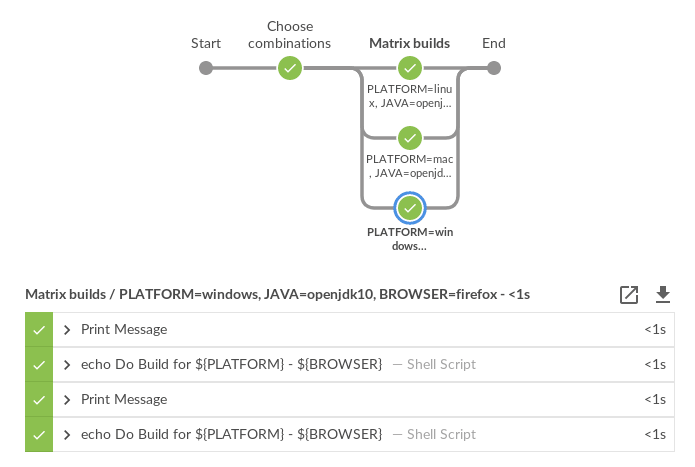695x467 pixels.
Task: Select the PLATFORM=linux matrix build node
Action: tap(409, 68)
